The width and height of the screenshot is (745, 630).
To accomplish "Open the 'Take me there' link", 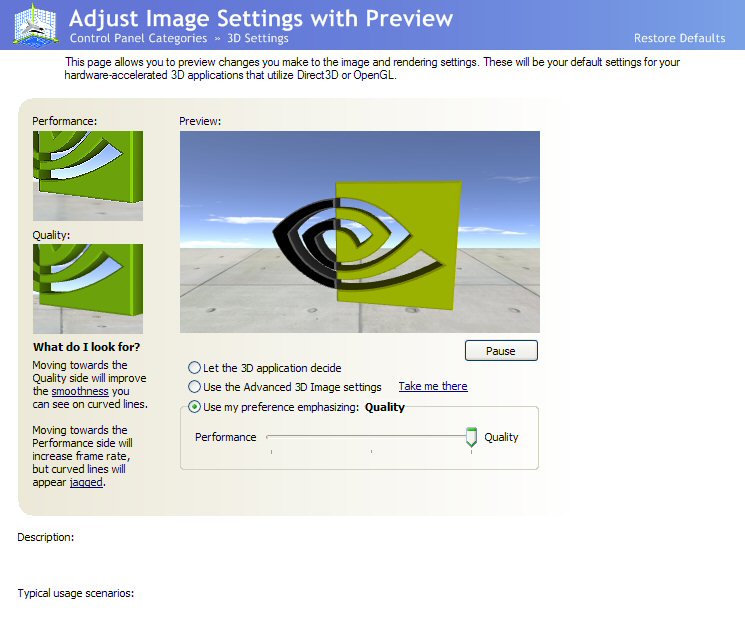I will [433, 386].
